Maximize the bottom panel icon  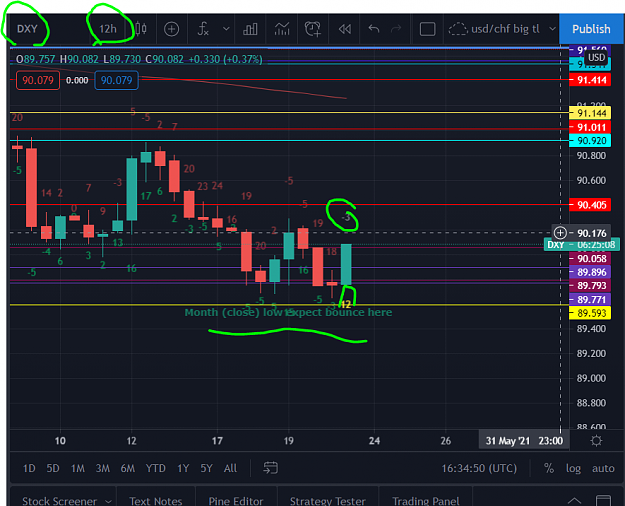[603, 500]
